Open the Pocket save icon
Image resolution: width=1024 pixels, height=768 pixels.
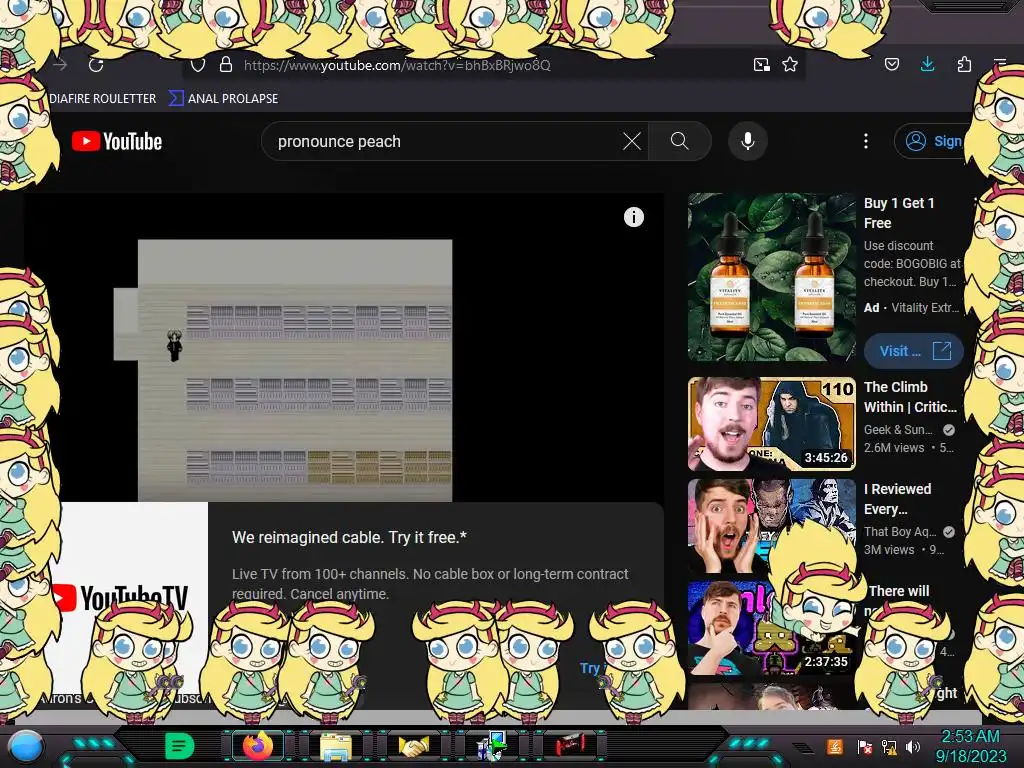891,64
